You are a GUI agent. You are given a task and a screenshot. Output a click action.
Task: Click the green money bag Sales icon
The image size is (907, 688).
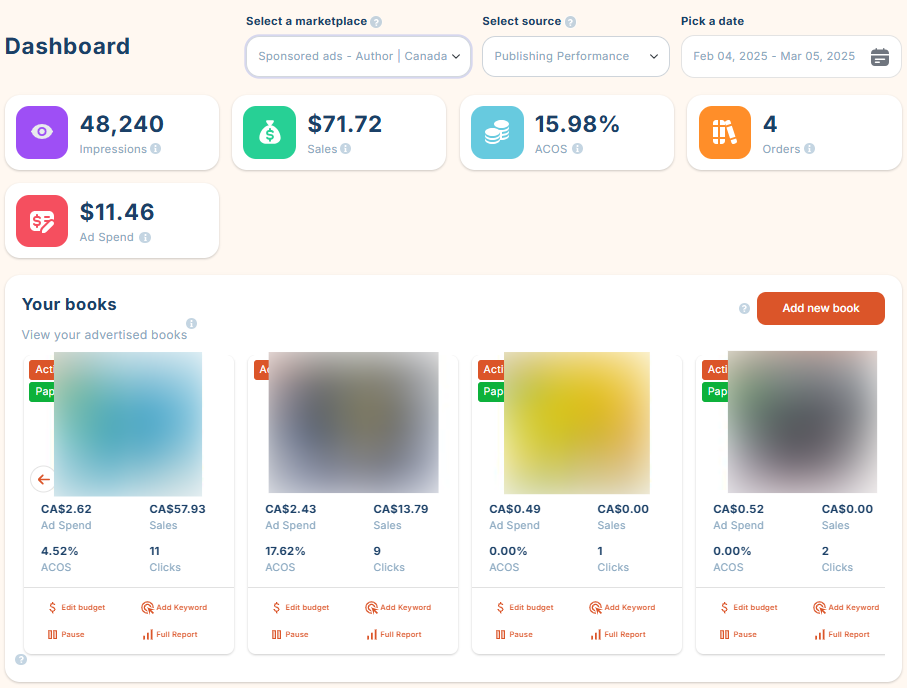pyautogui.click(x=269, y=133)
